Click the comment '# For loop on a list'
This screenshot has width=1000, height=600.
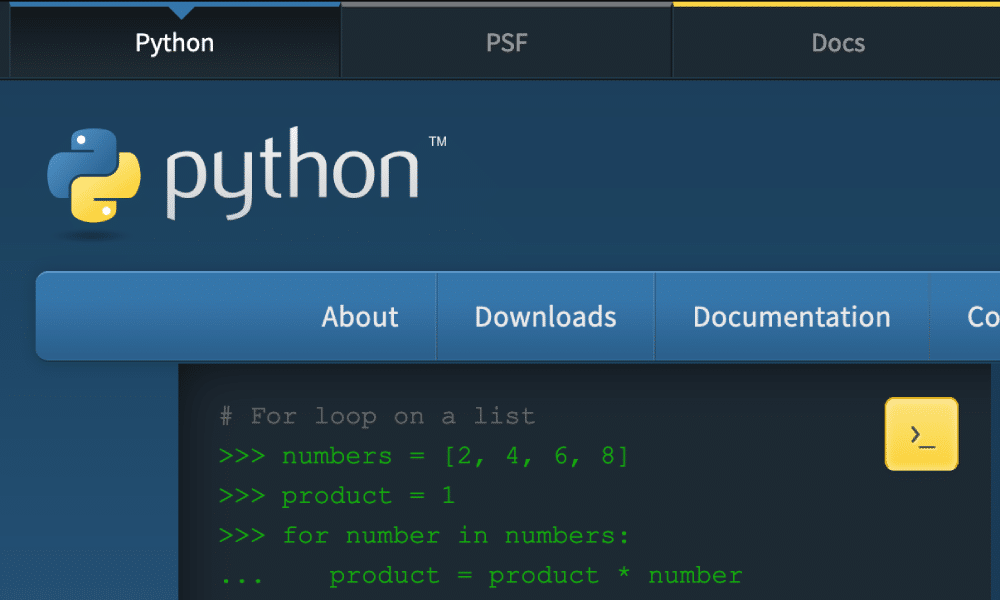click(x=377, y=416)
